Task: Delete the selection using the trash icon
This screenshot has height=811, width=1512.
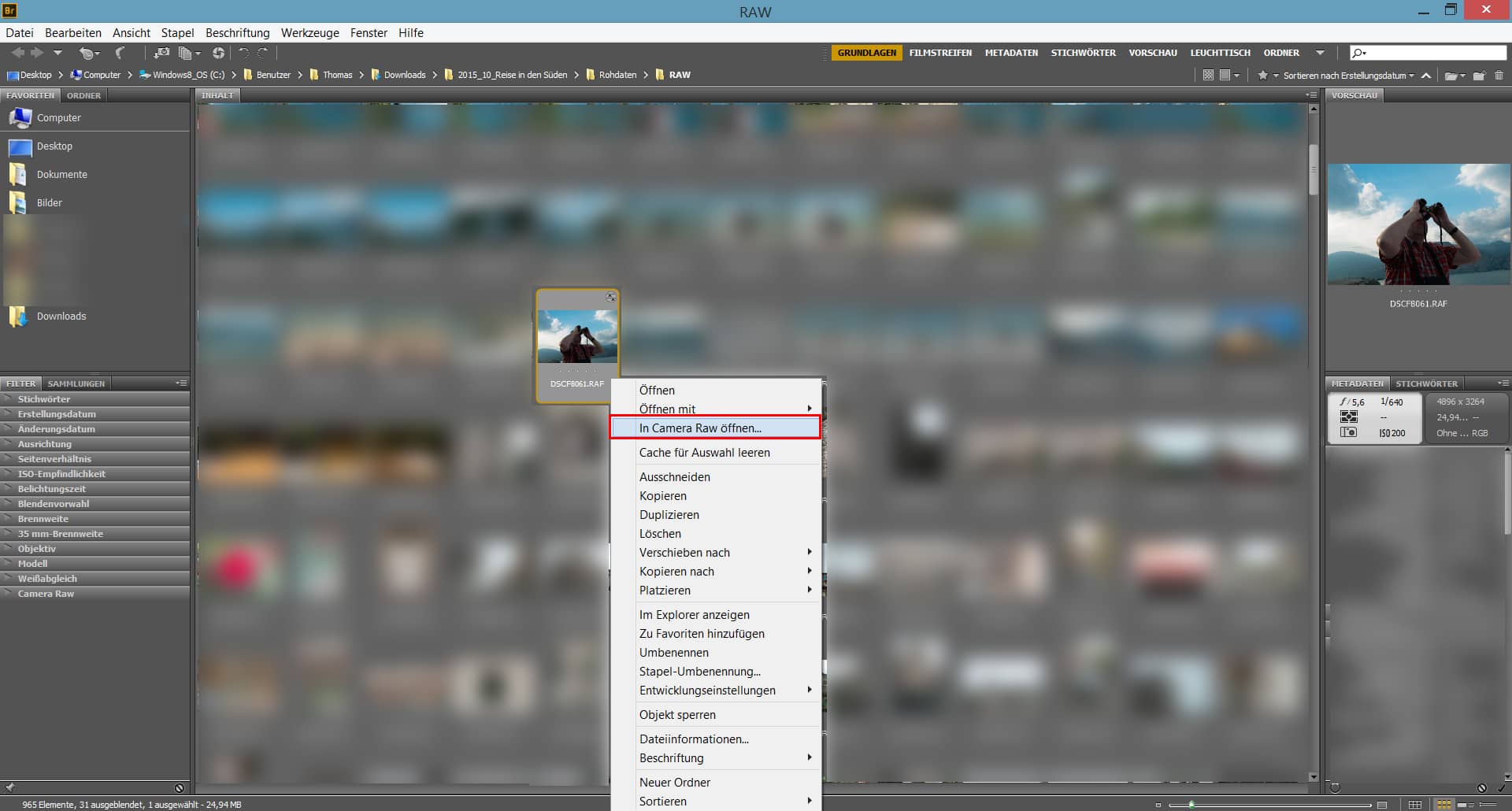Action: tap(1500, 76)
